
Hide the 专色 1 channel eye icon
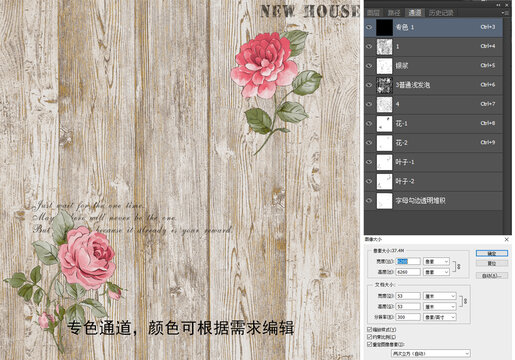pyautogui.click(x=369, y=27)
